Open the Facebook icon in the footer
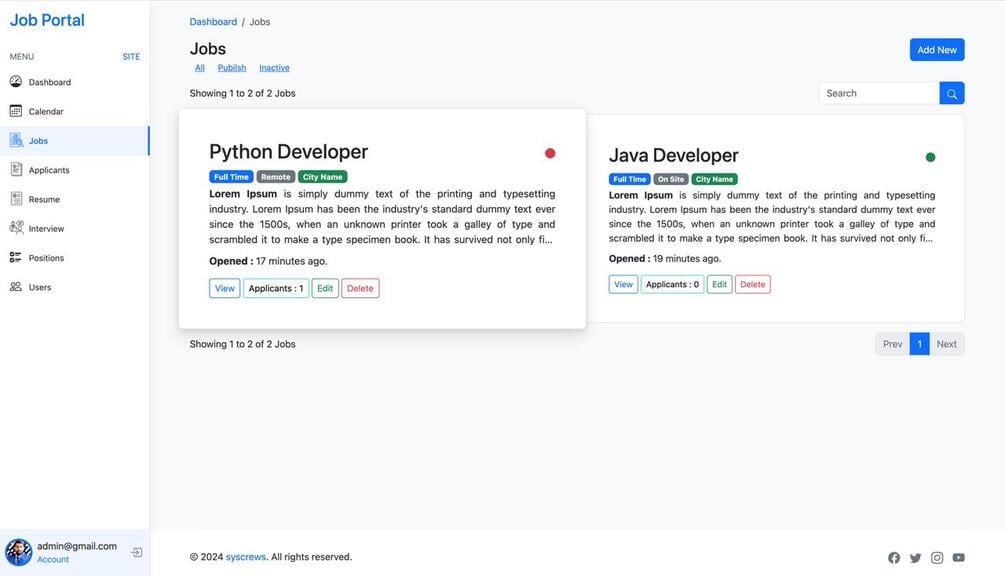Viewport: 1005px width, 576px height. (x=894, y=558)
